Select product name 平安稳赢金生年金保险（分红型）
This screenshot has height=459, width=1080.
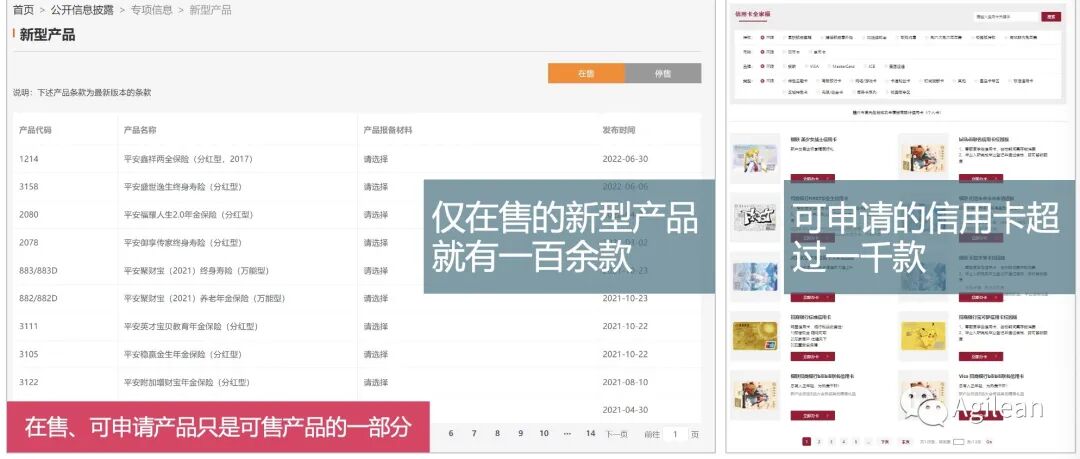coord(183,354)
